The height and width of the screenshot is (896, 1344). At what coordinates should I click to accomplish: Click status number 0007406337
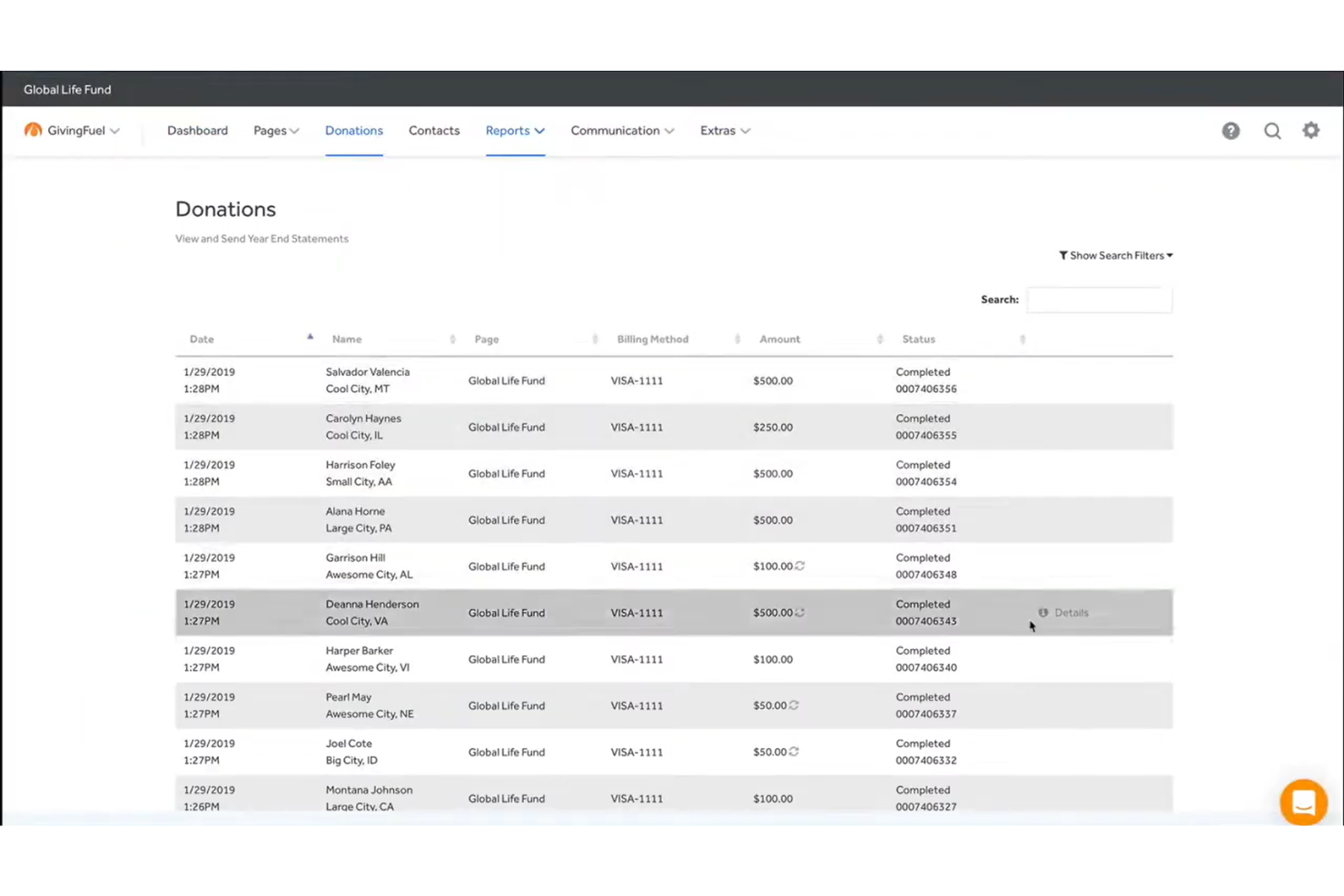point(926,714)
